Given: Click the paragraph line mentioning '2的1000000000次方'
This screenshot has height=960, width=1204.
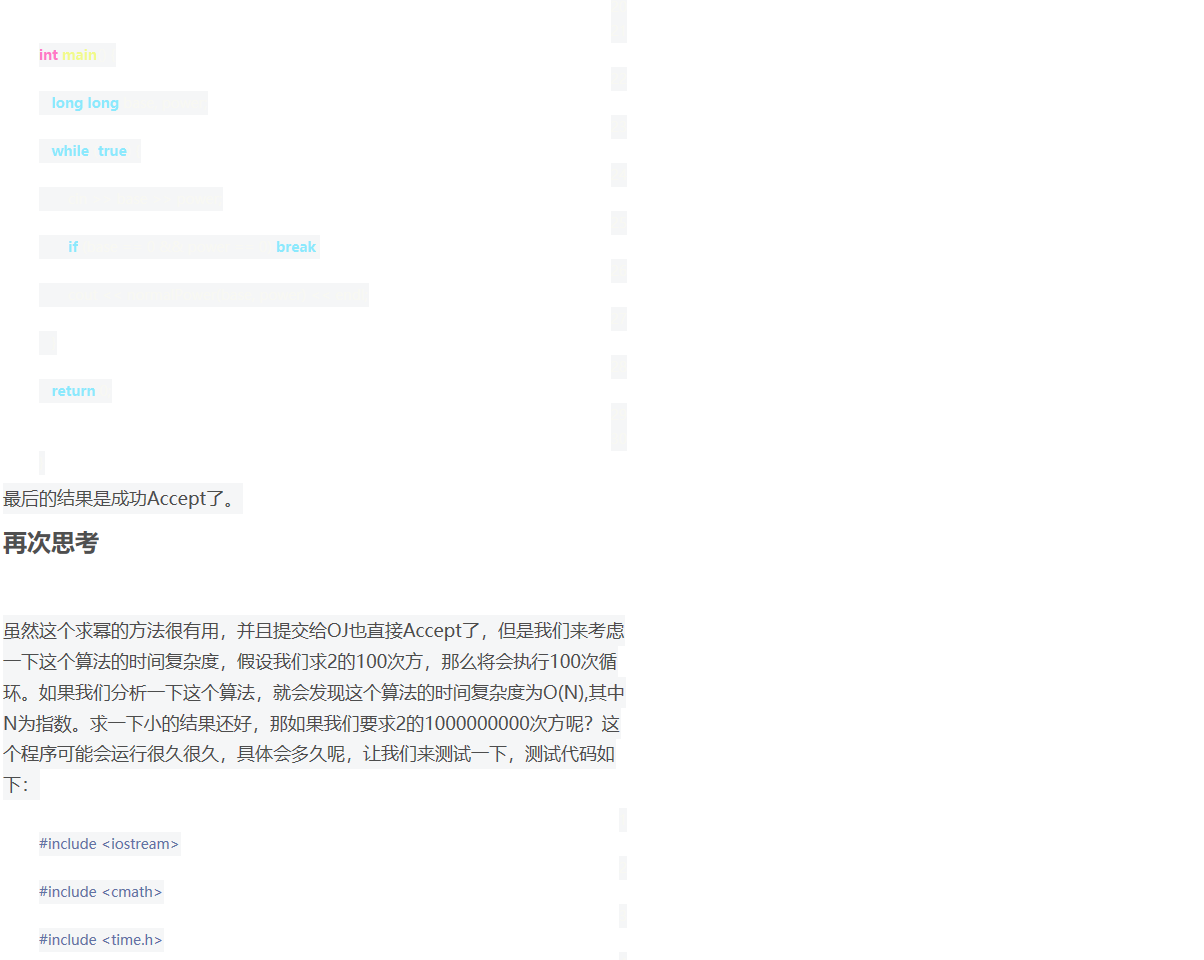Looking at the screenshot, I should [312, 724].
